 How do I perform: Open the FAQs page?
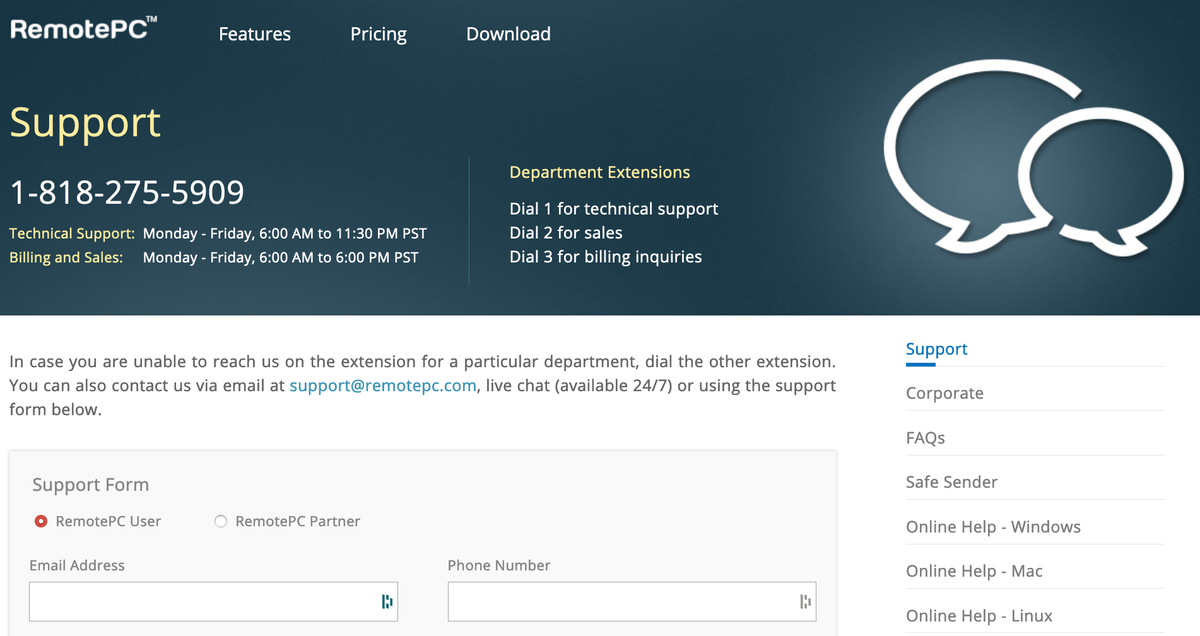click(x=925, y=437)
